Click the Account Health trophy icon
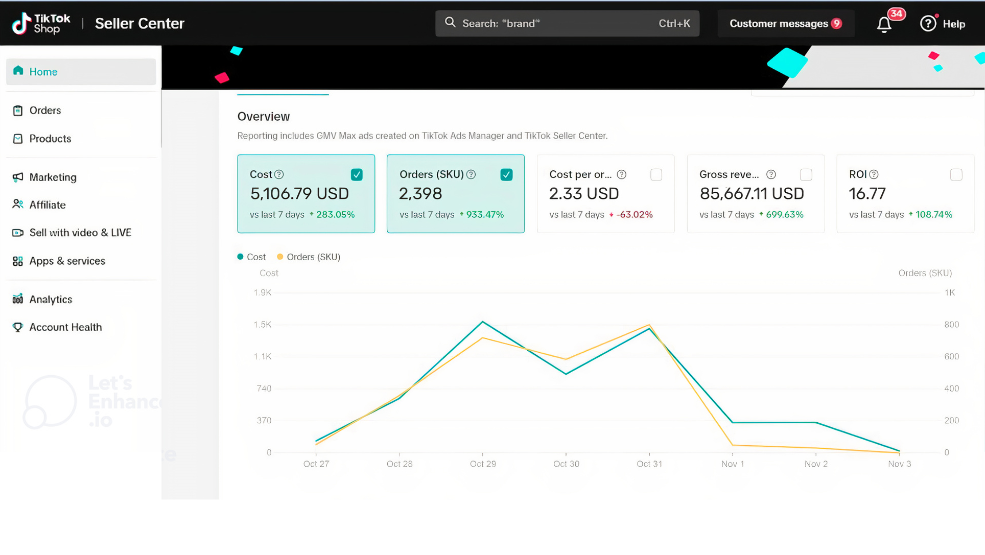Viewport: 985px width, 555px height. coord(18,328)
